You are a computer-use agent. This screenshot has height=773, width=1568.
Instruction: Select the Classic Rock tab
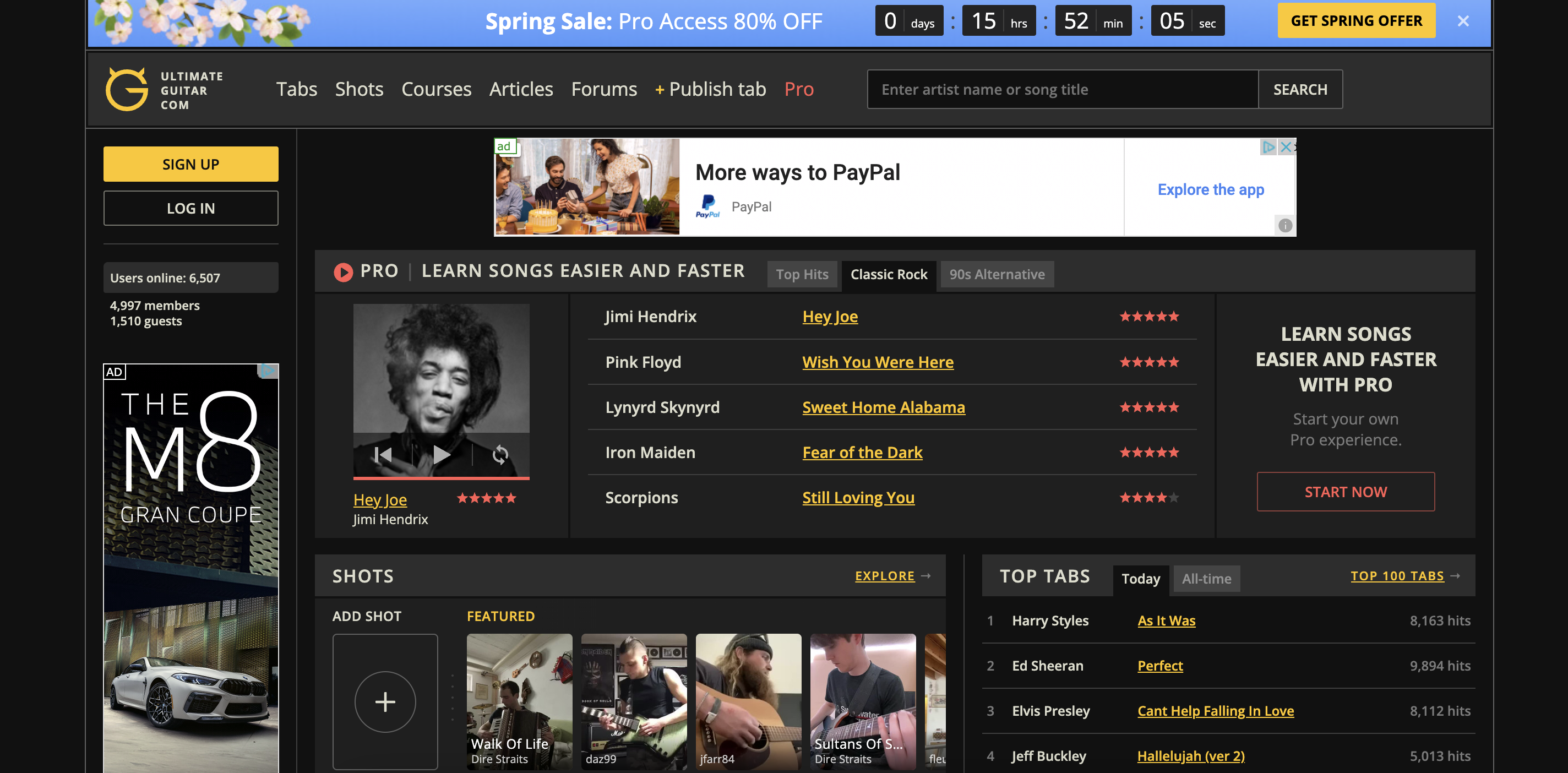[889, 275]
